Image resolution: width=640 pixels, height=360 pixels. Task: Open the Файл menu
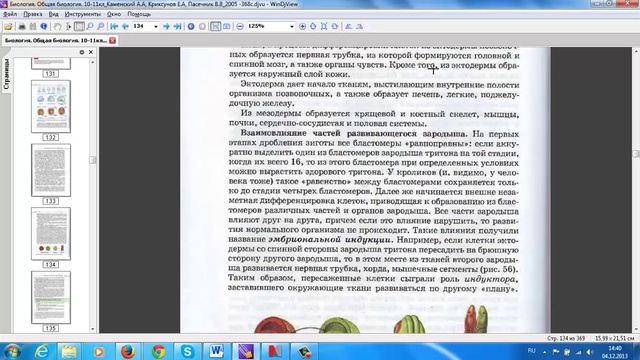10,14
